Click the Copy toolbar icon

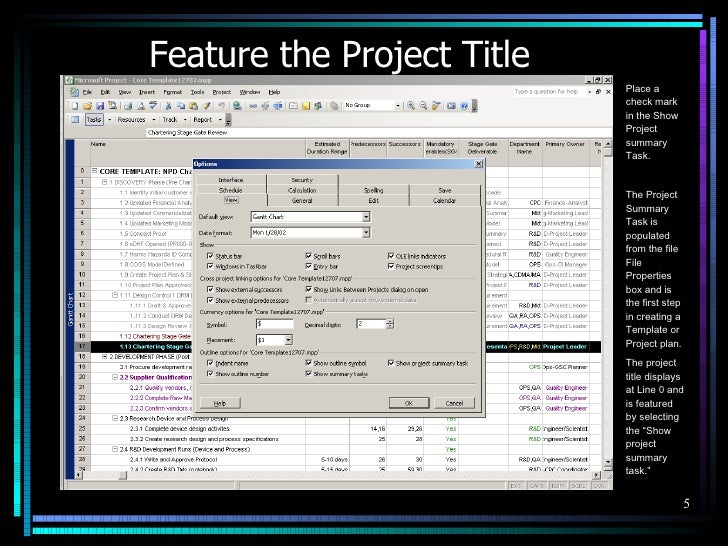point(181,106)
